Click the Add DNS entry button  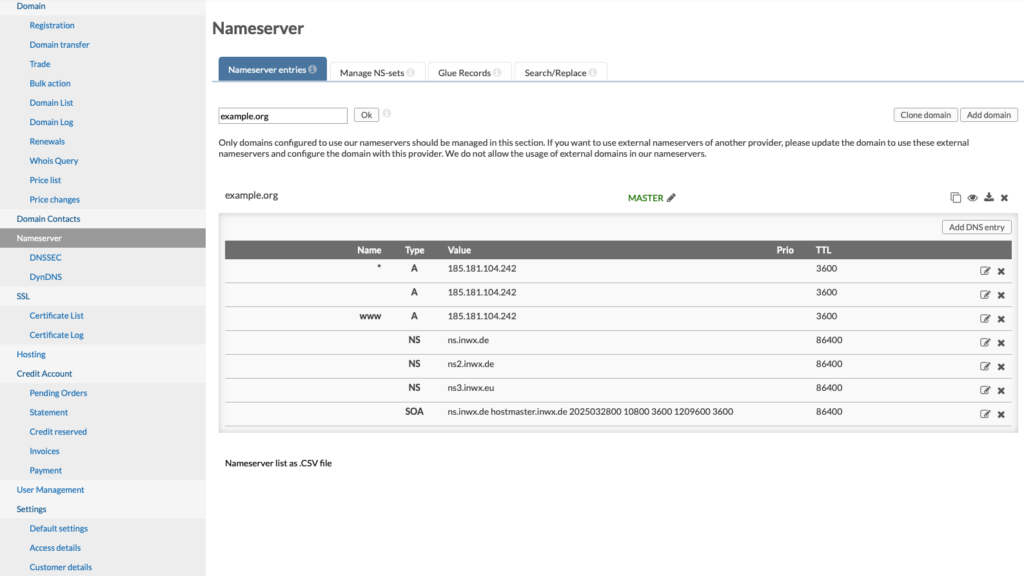click(975, 226)
